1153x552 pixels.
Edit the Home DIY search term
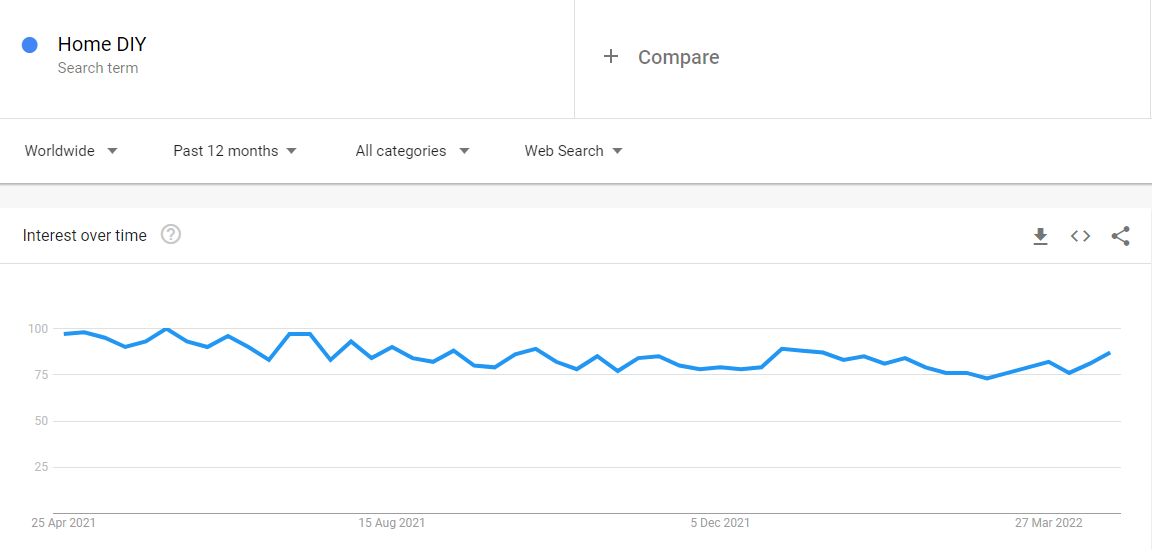[102, 44]
